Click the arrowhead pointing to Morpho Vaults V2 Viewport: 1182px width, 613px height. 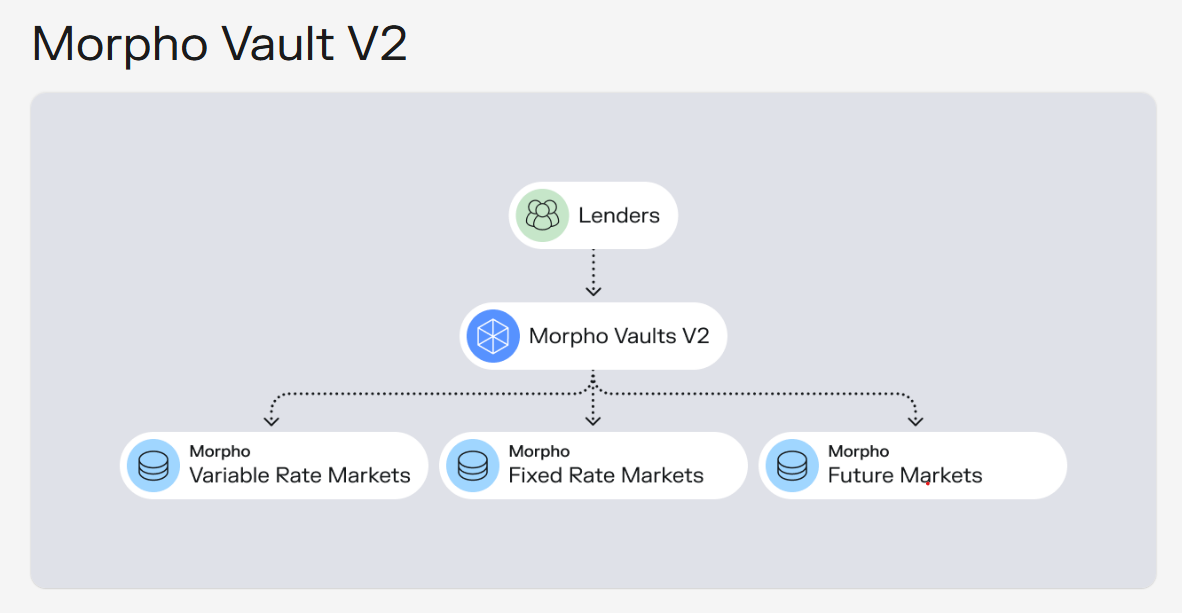(x=593, y=291)
